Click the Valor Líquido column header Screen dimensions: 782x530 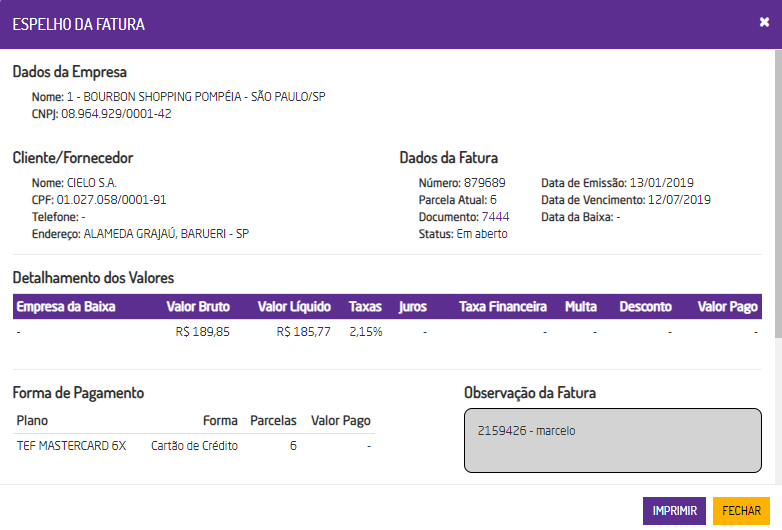[x=294, y=307]
